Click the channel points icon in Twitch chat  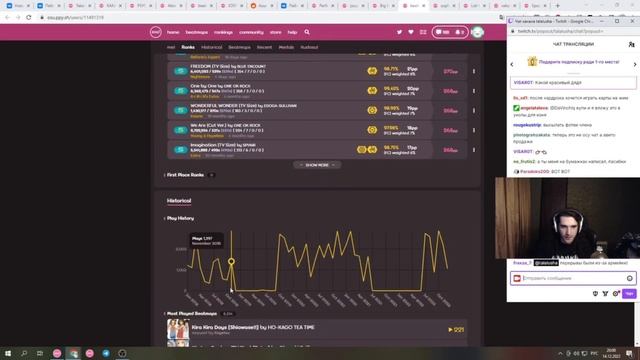click(605, 293)
